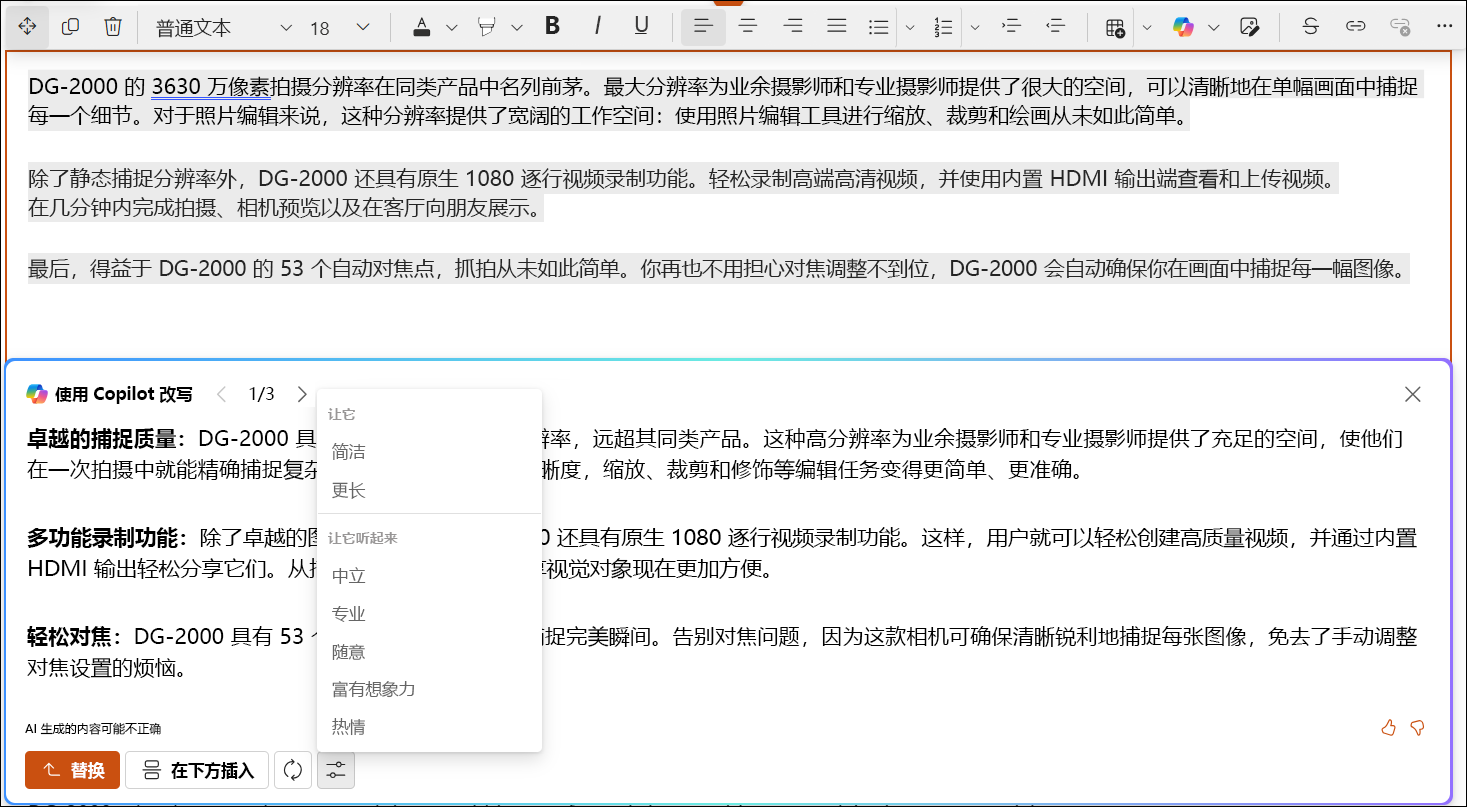This screenshot has height=807, width=1467.
Task: Toggle underline formatting
Action: pos(642,27)
